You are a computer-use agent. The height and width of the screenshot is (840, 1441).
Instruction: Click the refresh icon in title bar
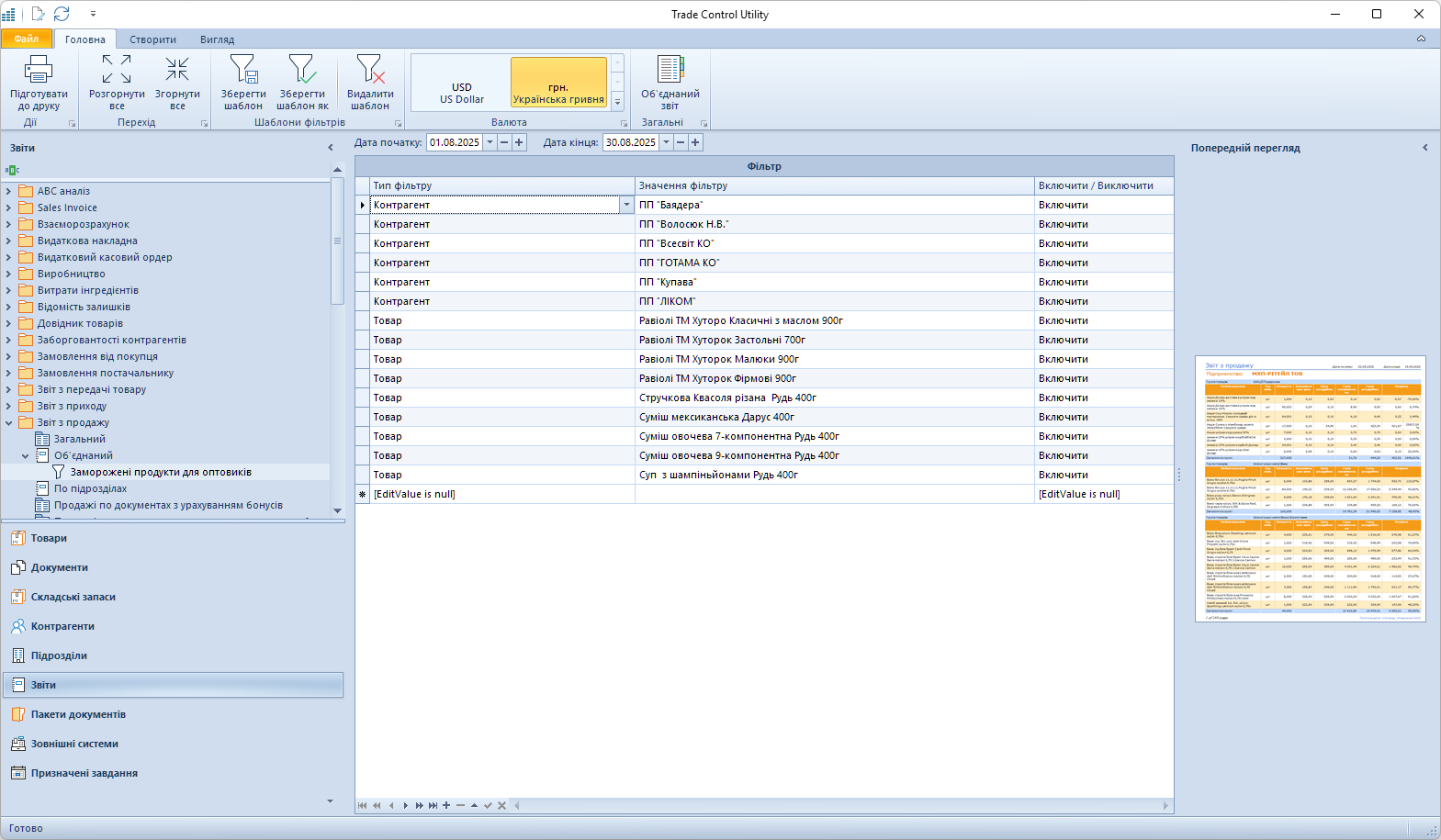click(x=62, y=14)
